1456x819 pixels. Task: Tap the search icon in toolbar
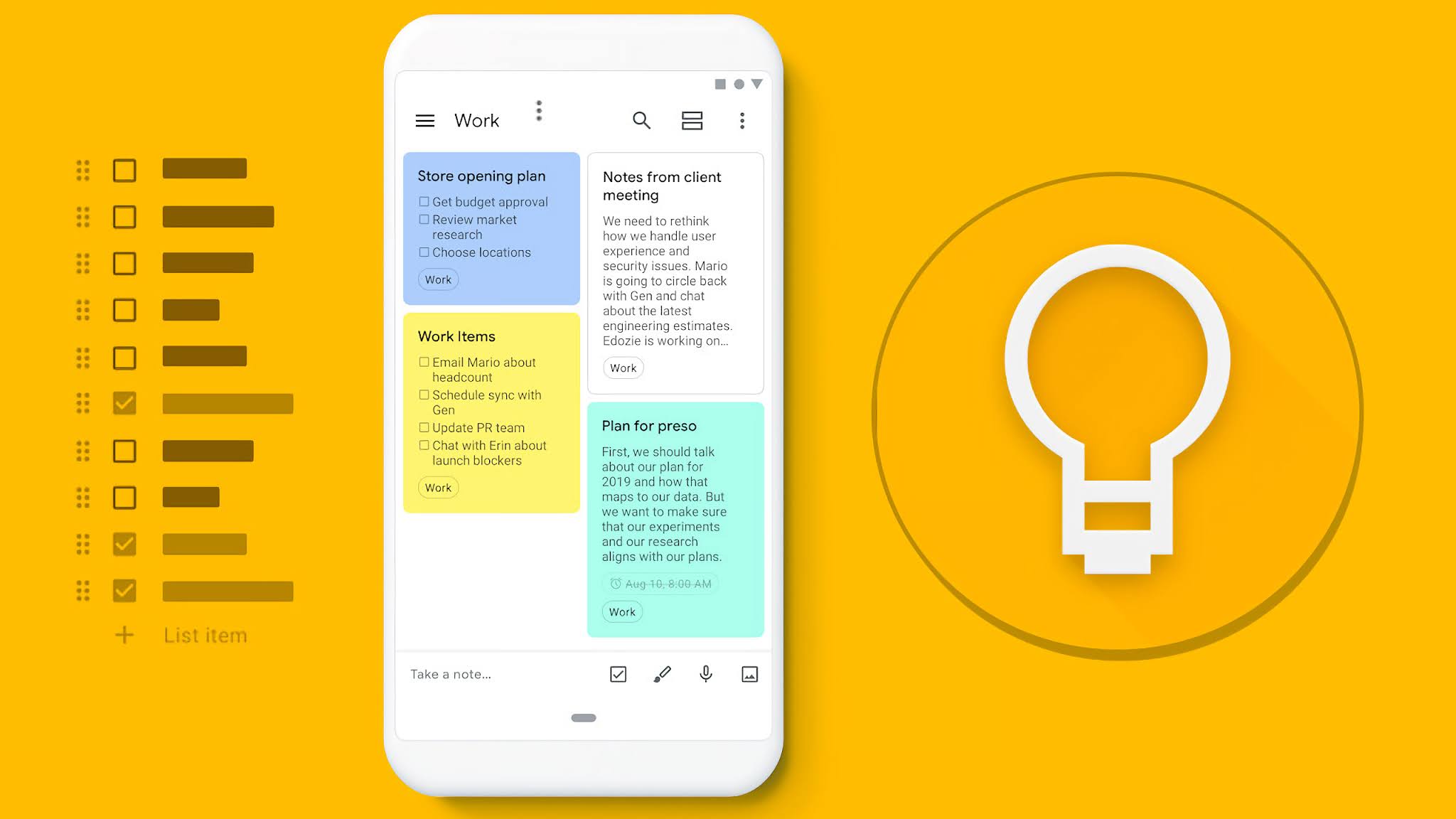pyautogui.click(x=640, y=120)
